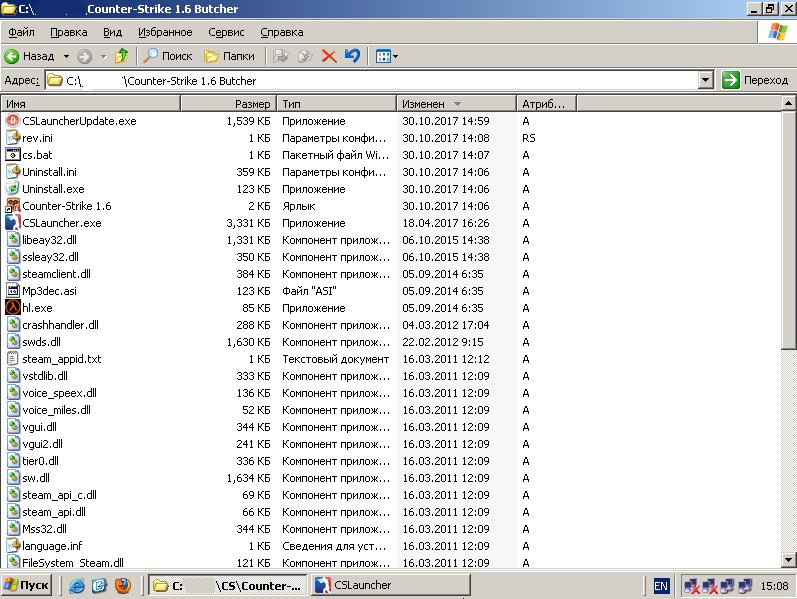Go up one folder level icon
The height and width of the screenshot is (599, 797).
(121, 55)
